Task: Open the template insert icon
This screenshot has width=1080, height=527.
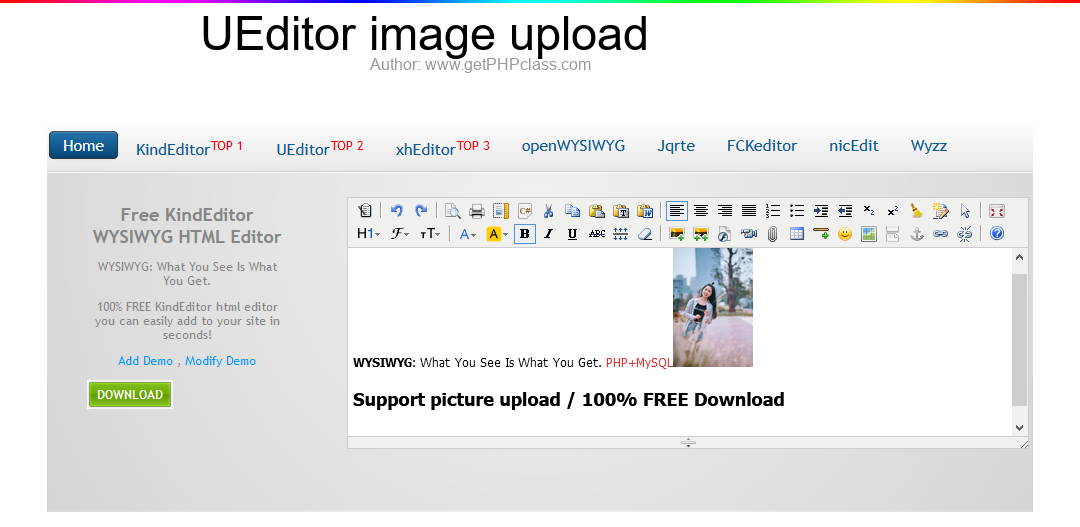Action: tap(501, 211)
